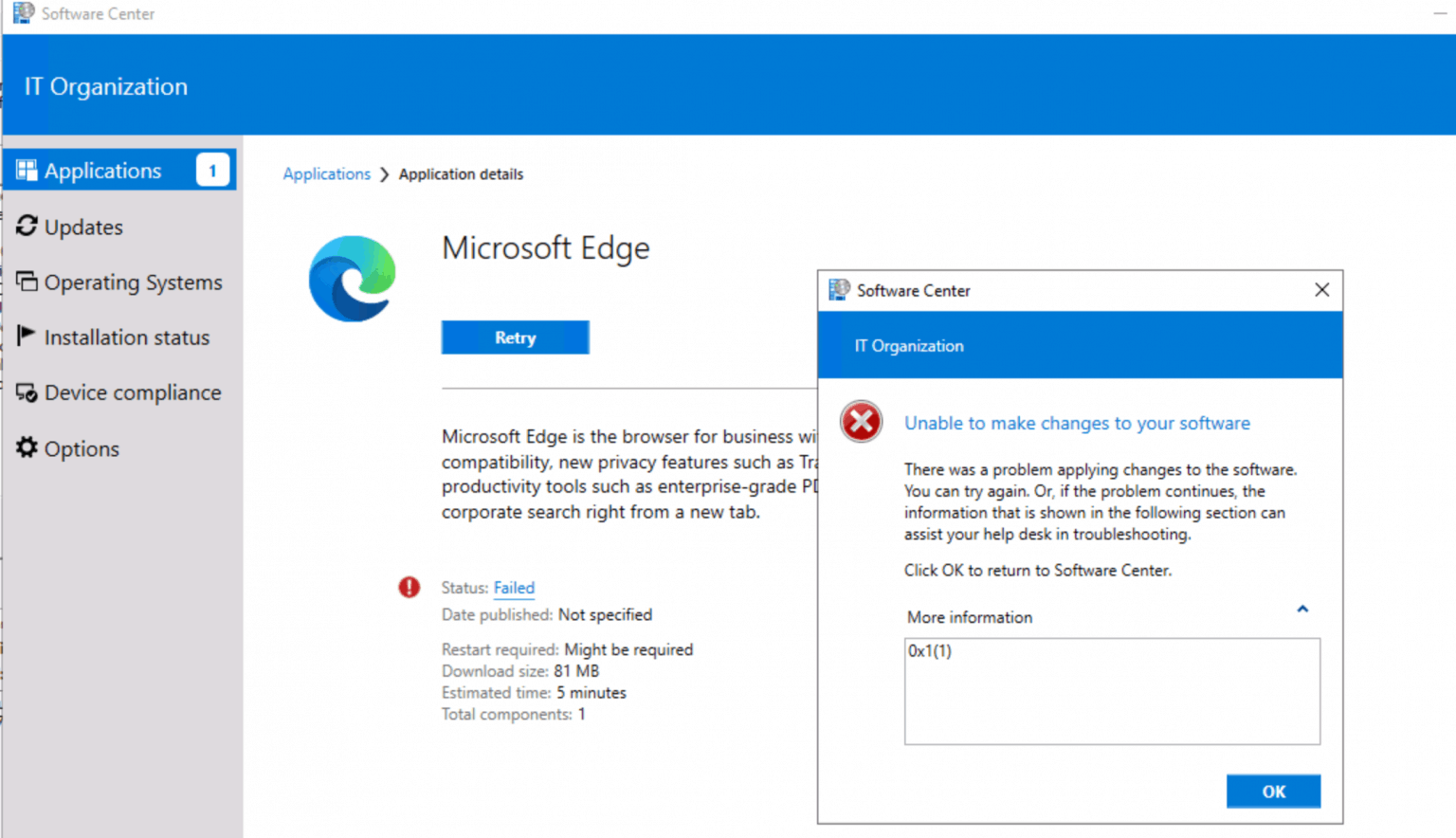The height and width of the screenshot is (838, 1456).
Task: Click the Microsoft Edge app logo
Action: pos(352,279)
